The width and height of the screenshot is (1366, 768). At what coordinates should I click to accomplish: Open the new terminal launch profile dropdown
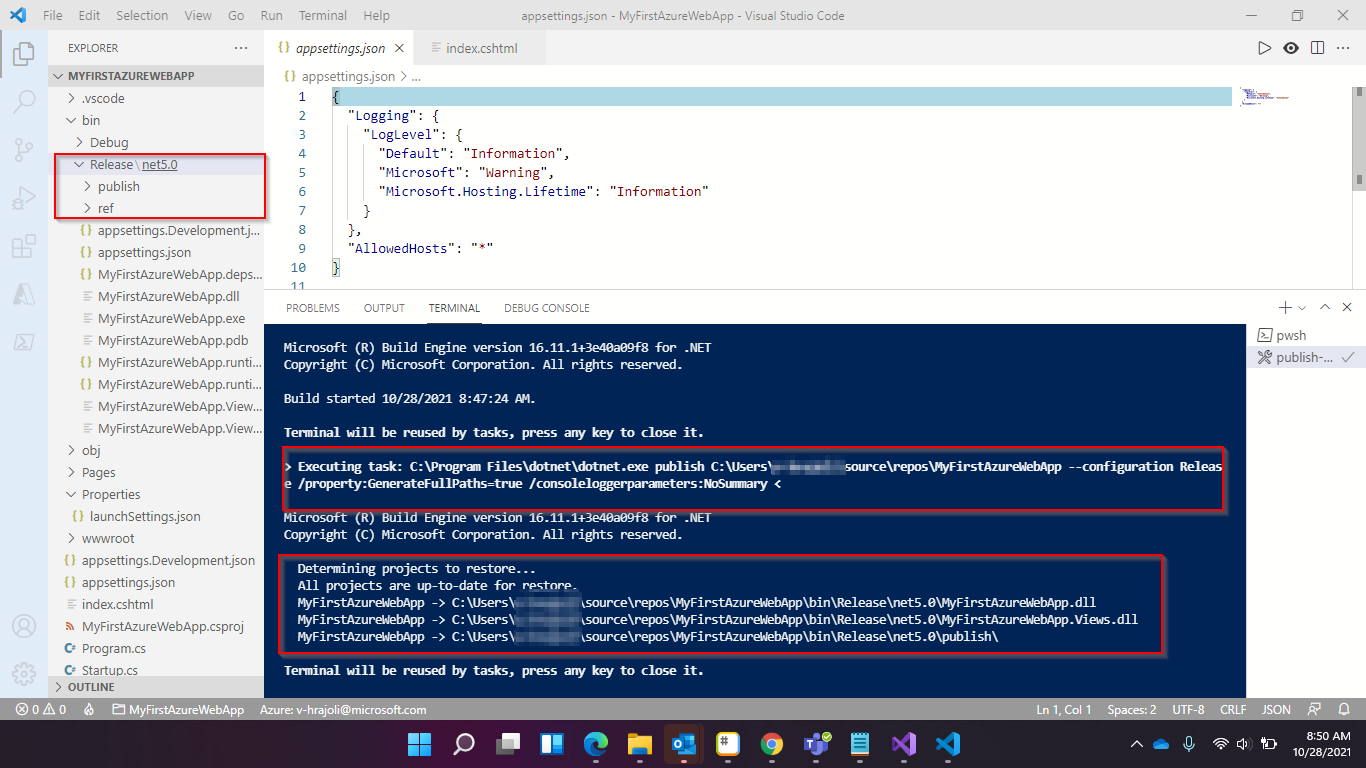(1301, 308)
